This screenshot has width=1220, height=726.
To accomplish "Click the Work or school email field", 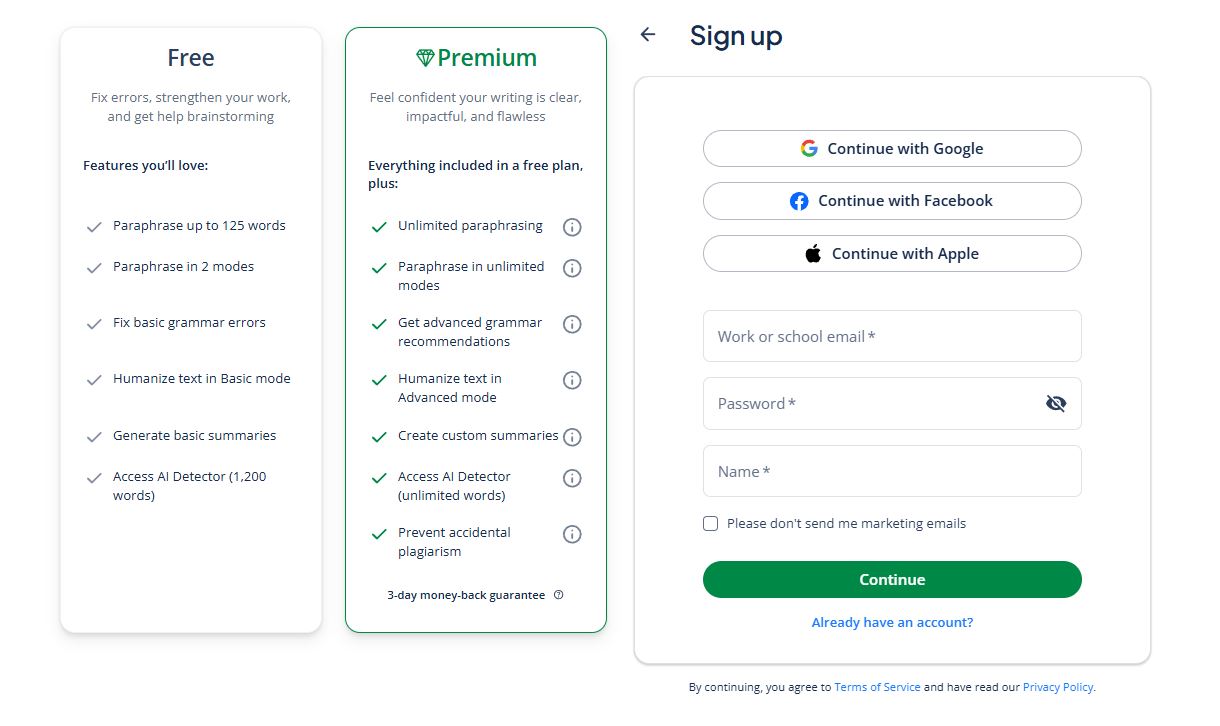I will click(x=892, y=337).
